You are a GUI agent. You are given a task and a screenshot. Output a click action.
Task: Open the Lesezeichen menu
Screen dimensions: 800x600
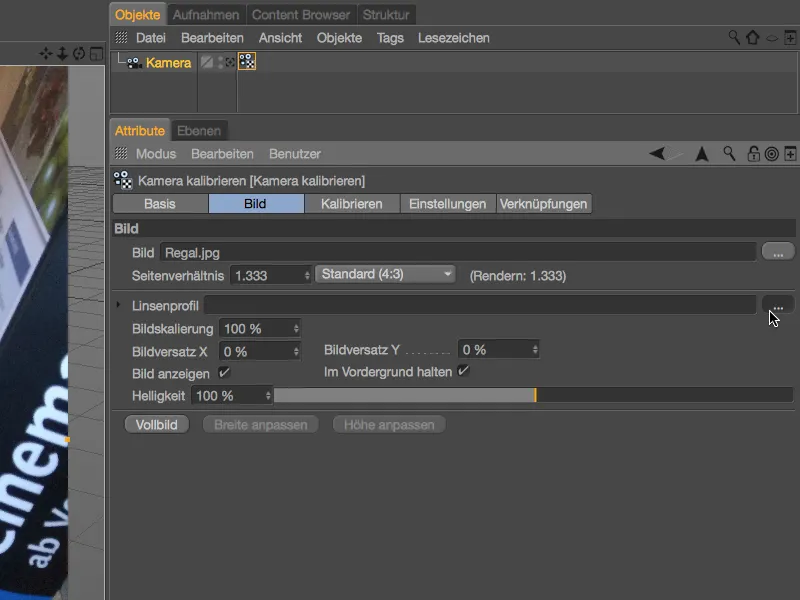pyautogui.click(x=454, y=38)
